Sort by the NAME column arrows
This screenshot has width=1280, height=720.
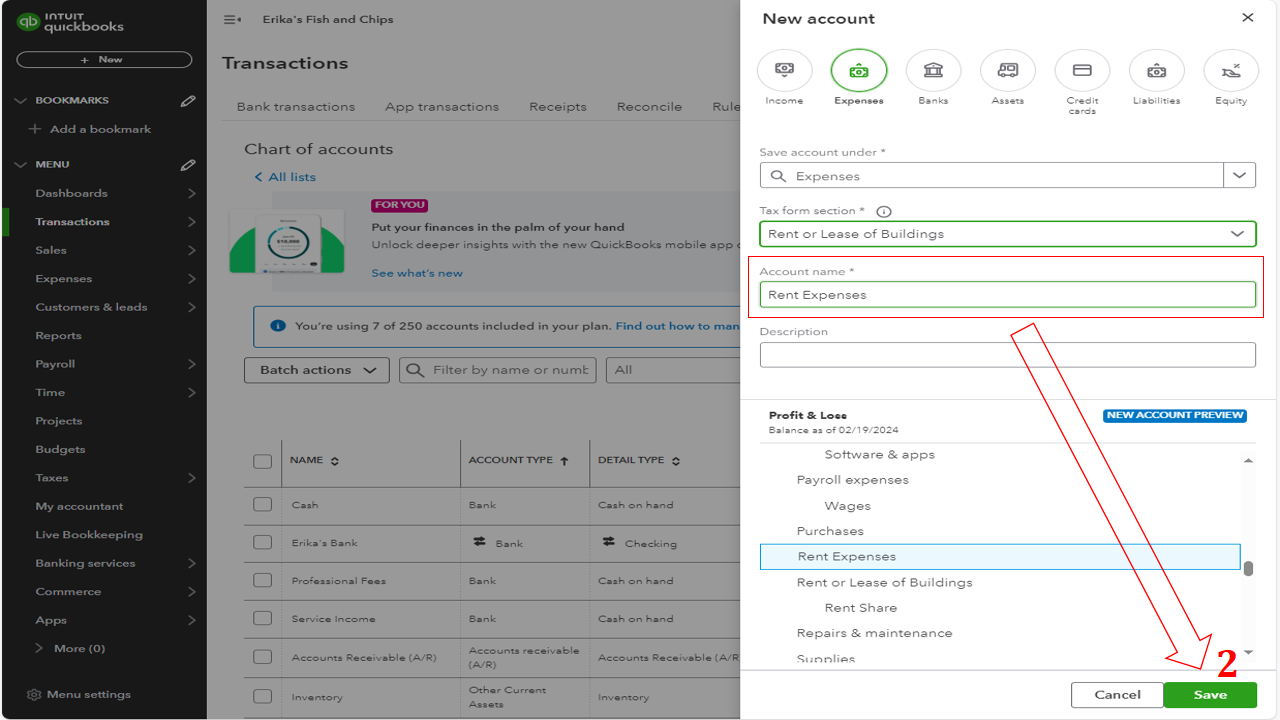pos(335,461)
